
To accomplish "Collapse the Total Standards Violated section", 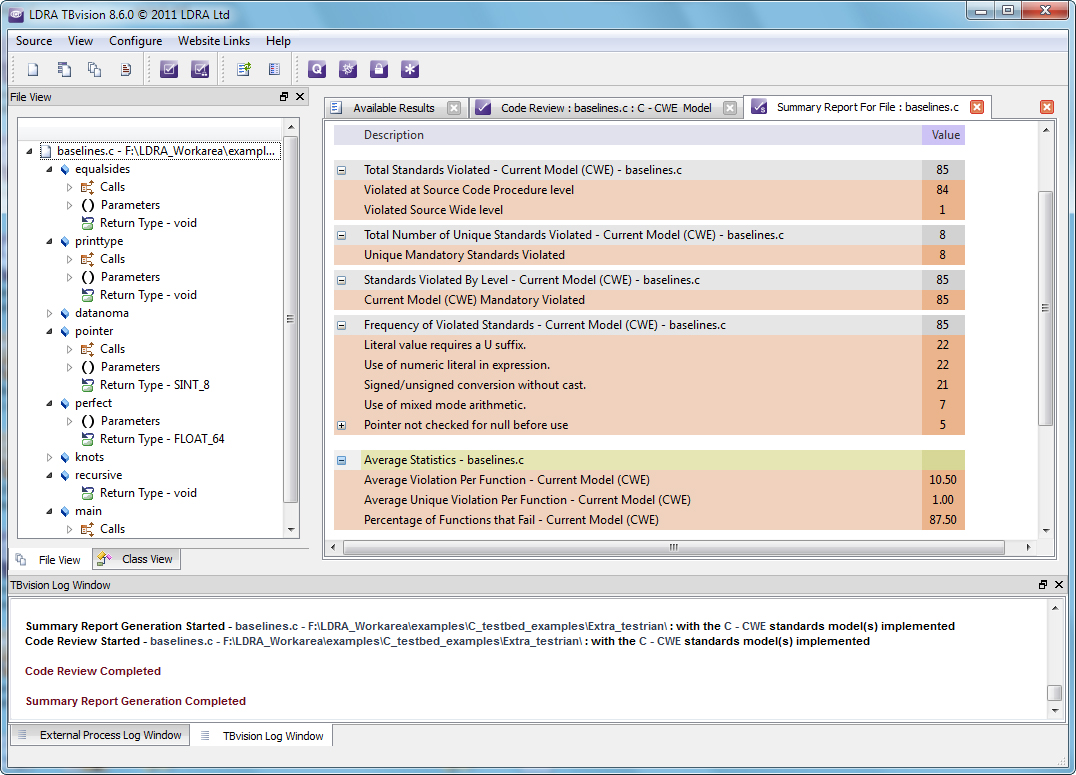I will tap(341, 170).
